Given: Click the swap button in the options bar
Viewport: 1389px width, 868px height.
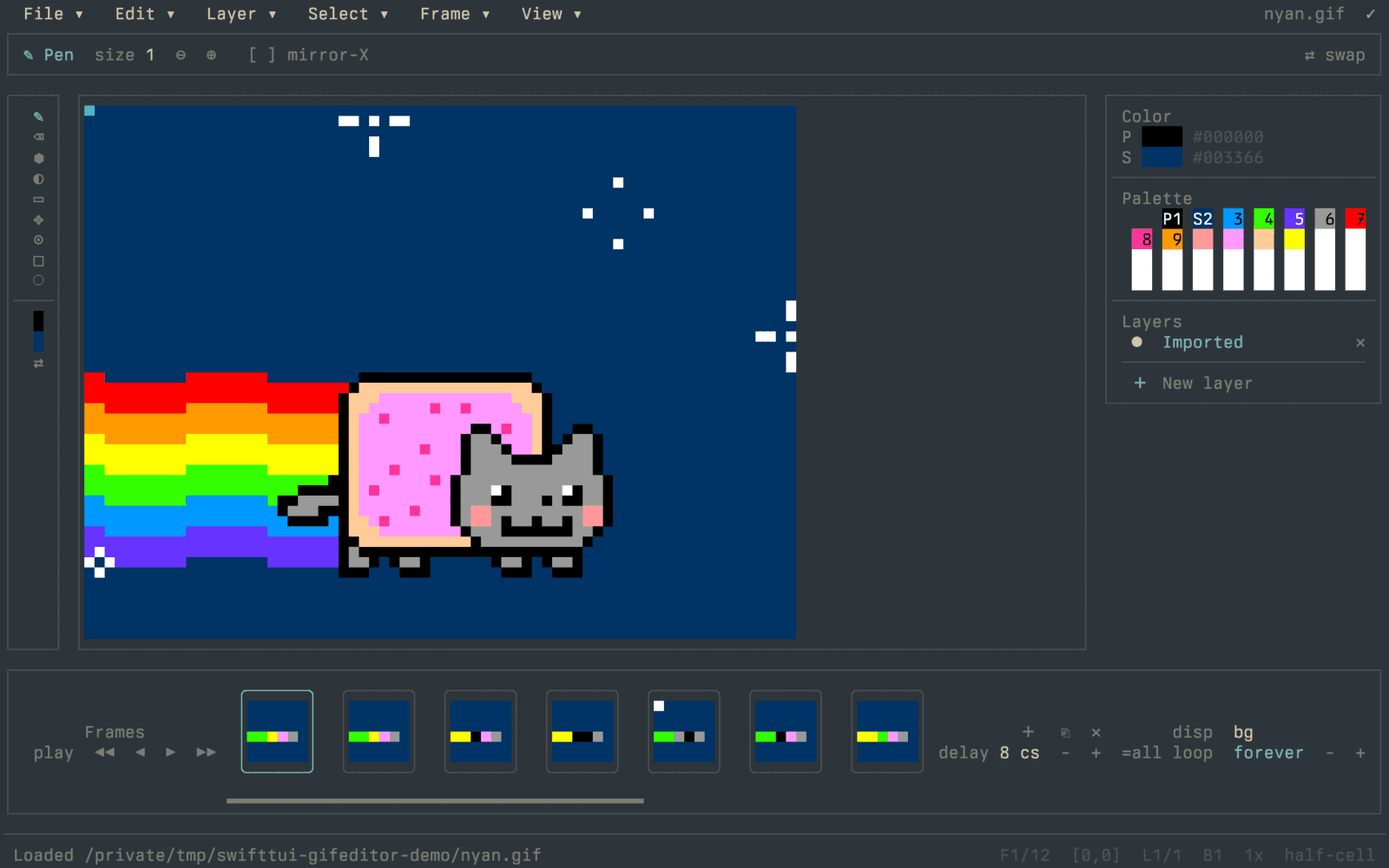Looking at the screenshot, I should pos(1334,55).
